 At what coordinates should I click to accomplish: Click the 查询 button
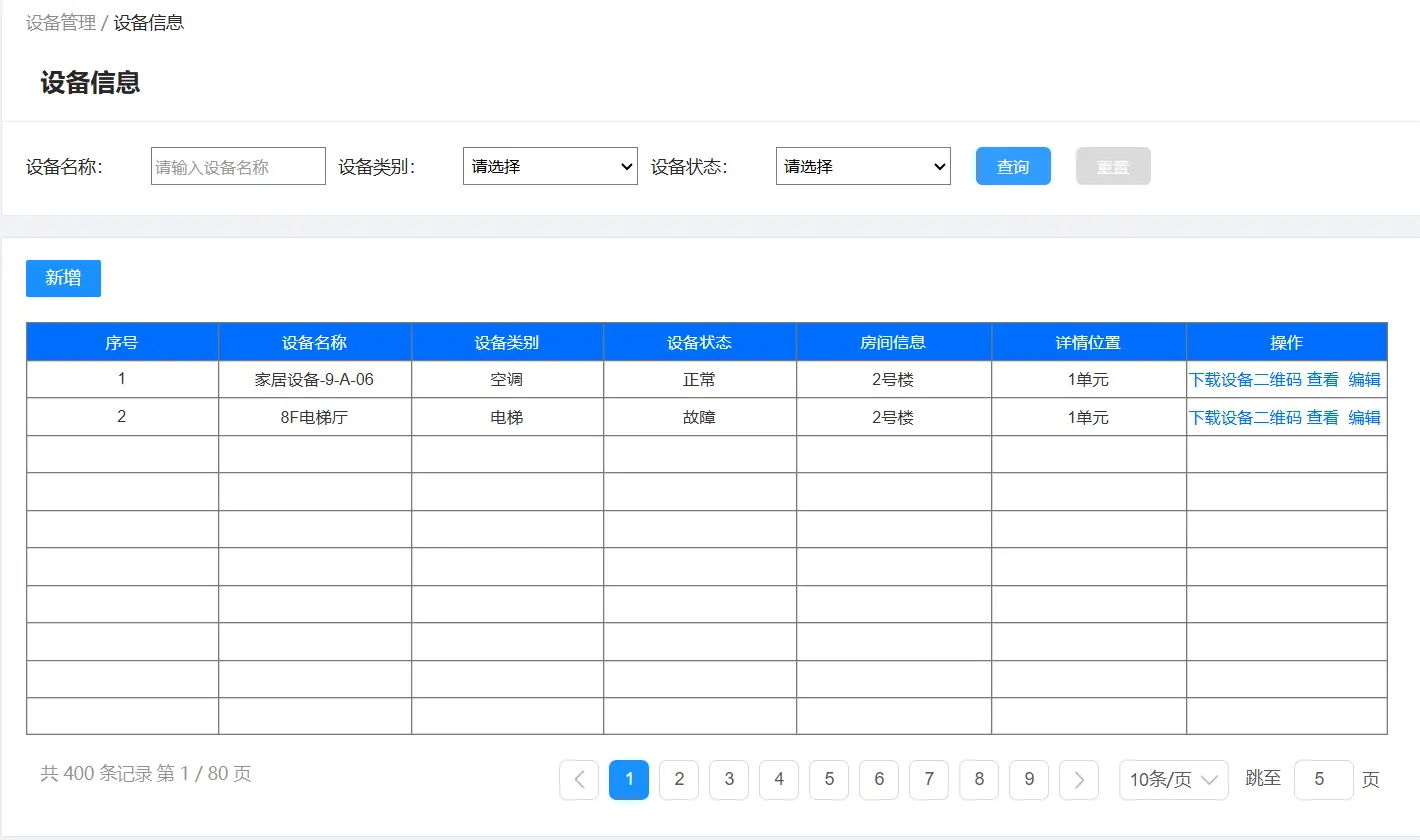point(1013,166)
